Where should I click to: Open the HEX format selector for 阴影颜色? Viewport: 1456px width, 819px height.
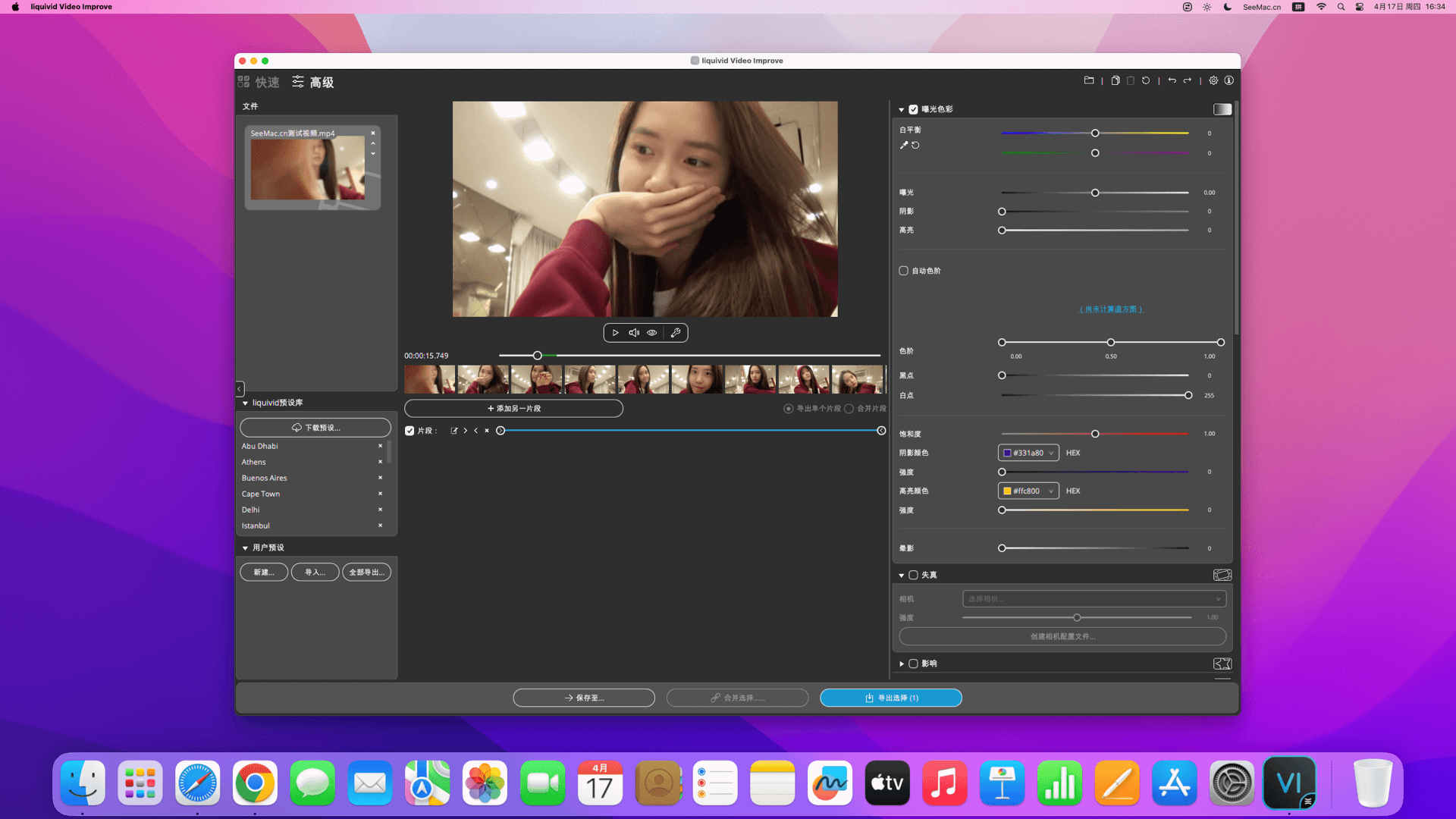(1073, 453)
